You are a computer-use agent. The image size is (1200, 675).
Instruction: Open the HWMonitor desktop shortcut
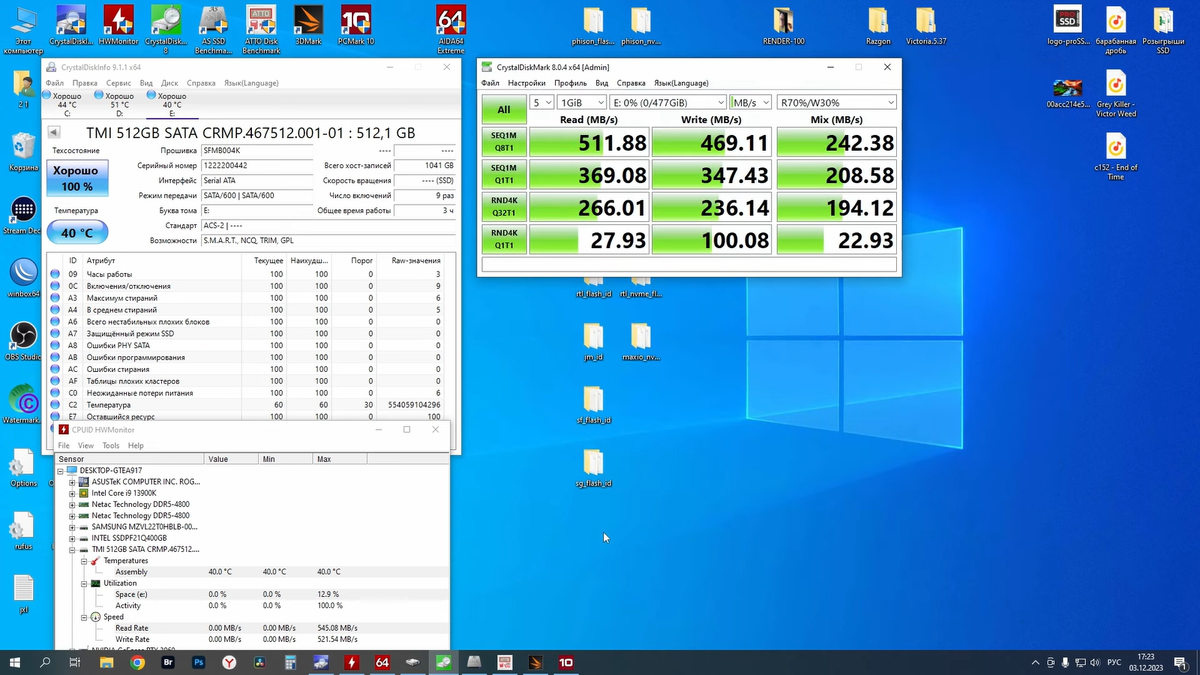118,28
